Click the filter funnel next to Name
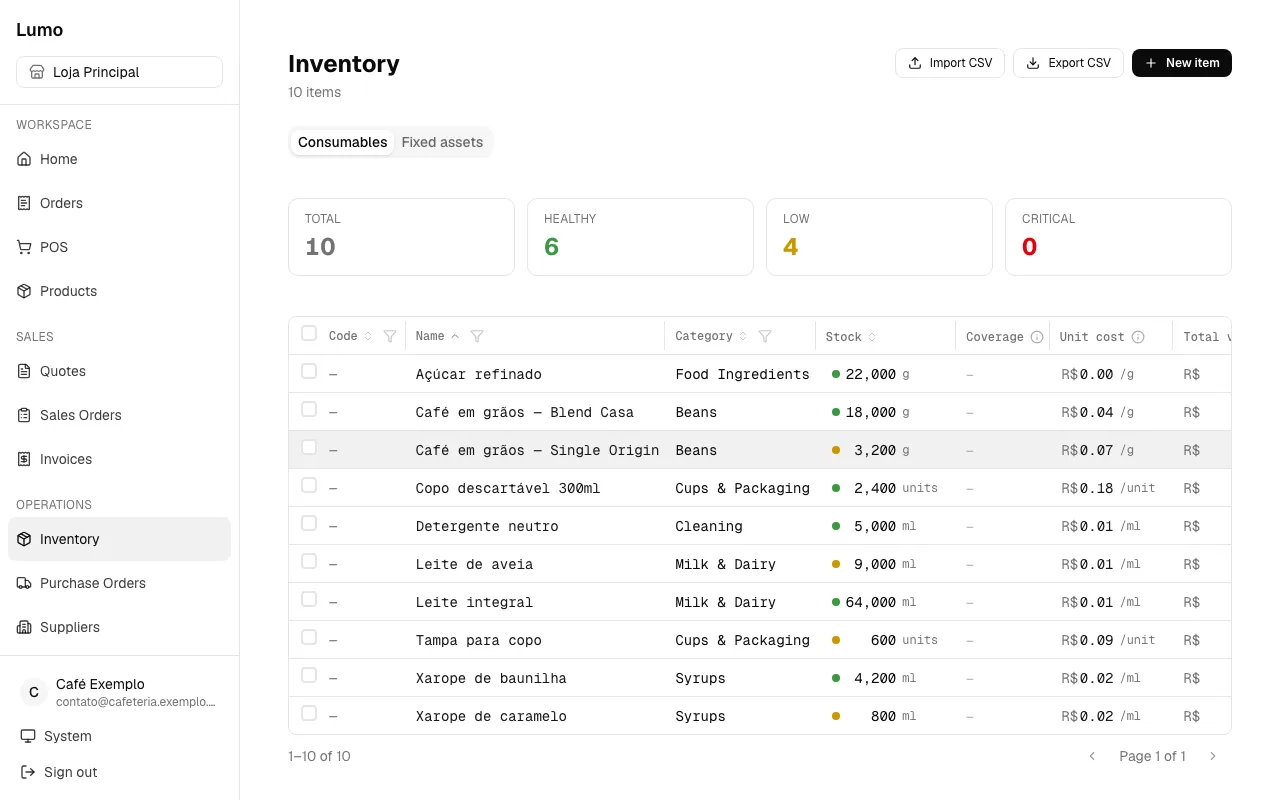1280x800 pixels. [477, 336]
